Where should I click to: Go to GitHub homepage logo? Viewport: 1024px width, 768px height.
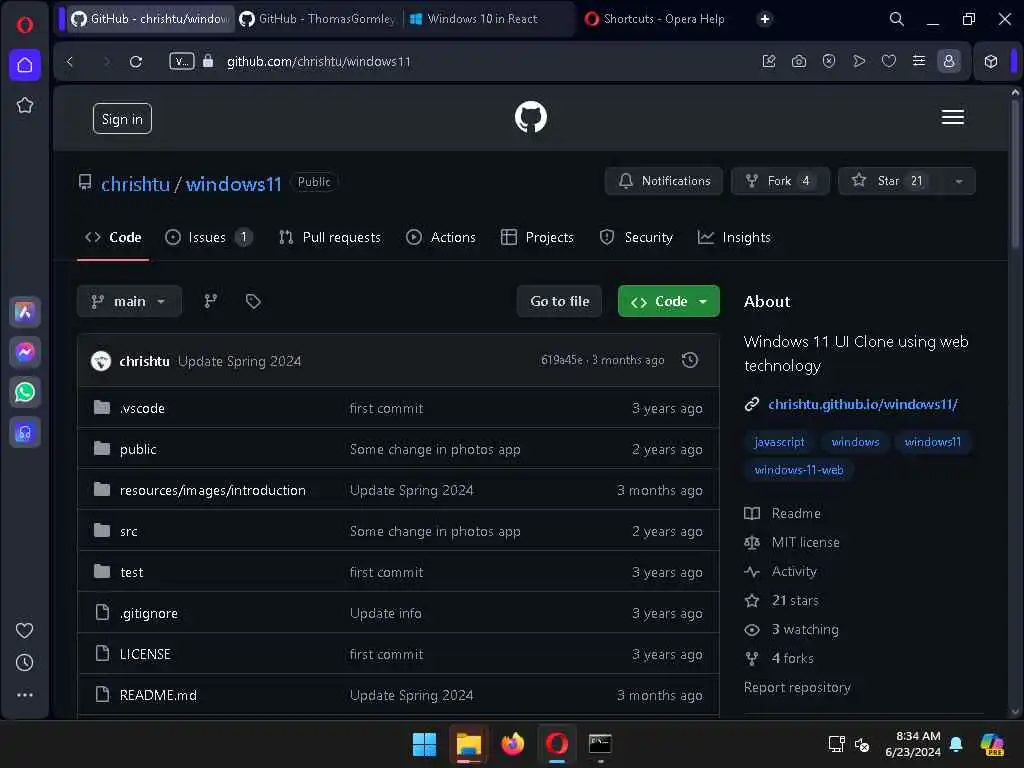click(x=531, y=117)
